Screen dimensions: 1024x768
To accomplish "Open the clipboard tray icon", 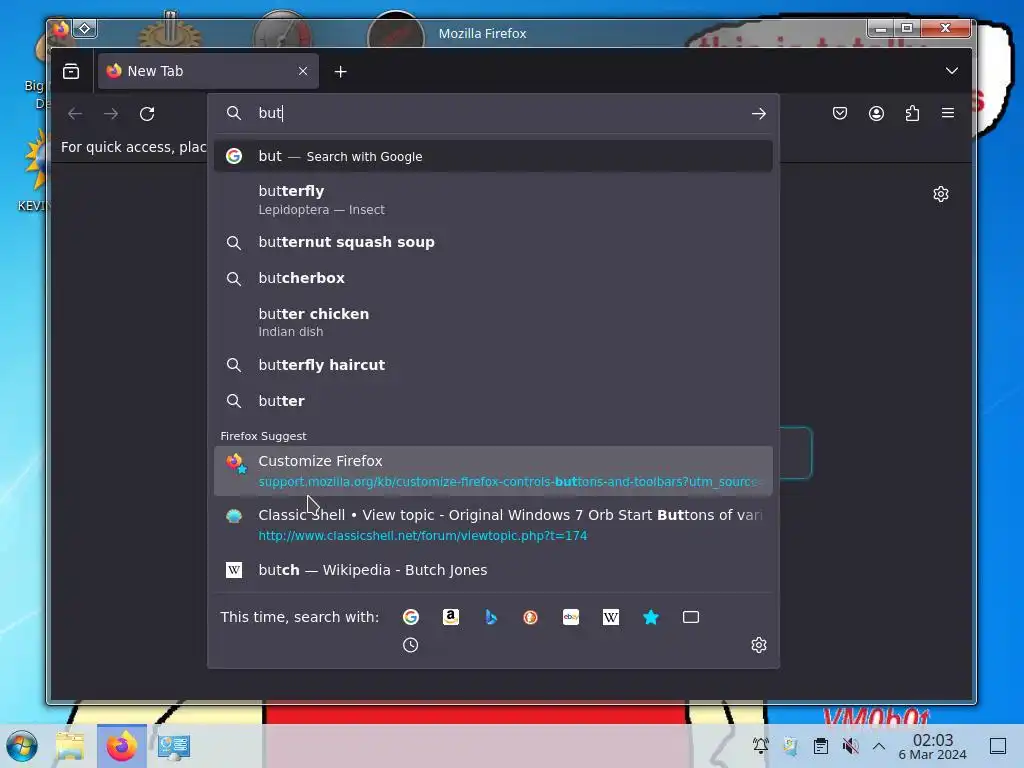I will tap(820, 745).
